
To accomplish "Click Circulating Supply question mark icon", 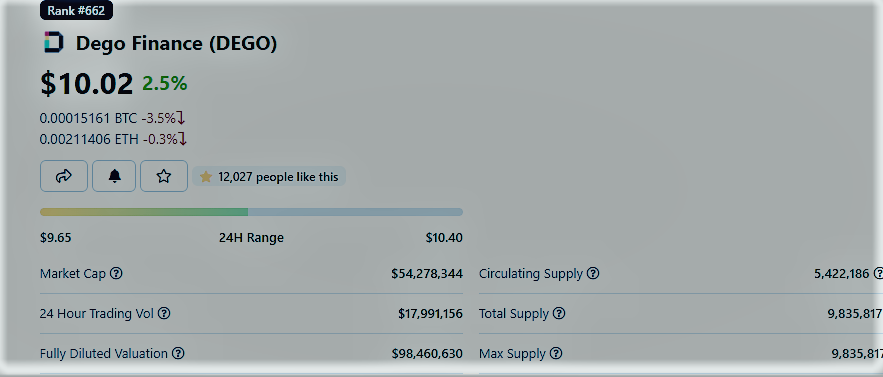I will coord(593,273).
